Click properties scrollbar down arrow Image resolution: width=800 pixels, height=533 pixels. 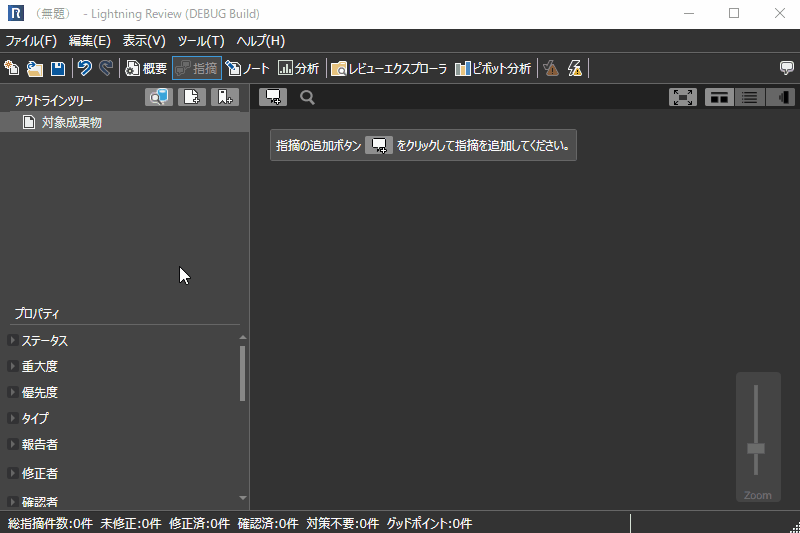[x=243, y=498]
